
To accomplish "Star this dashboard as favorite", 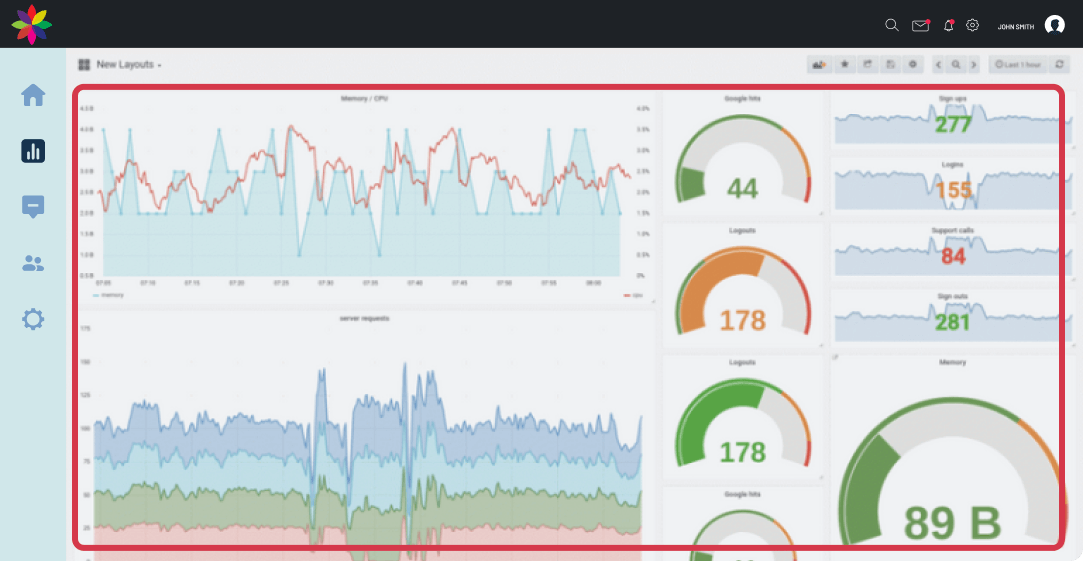I will [844, 64].
